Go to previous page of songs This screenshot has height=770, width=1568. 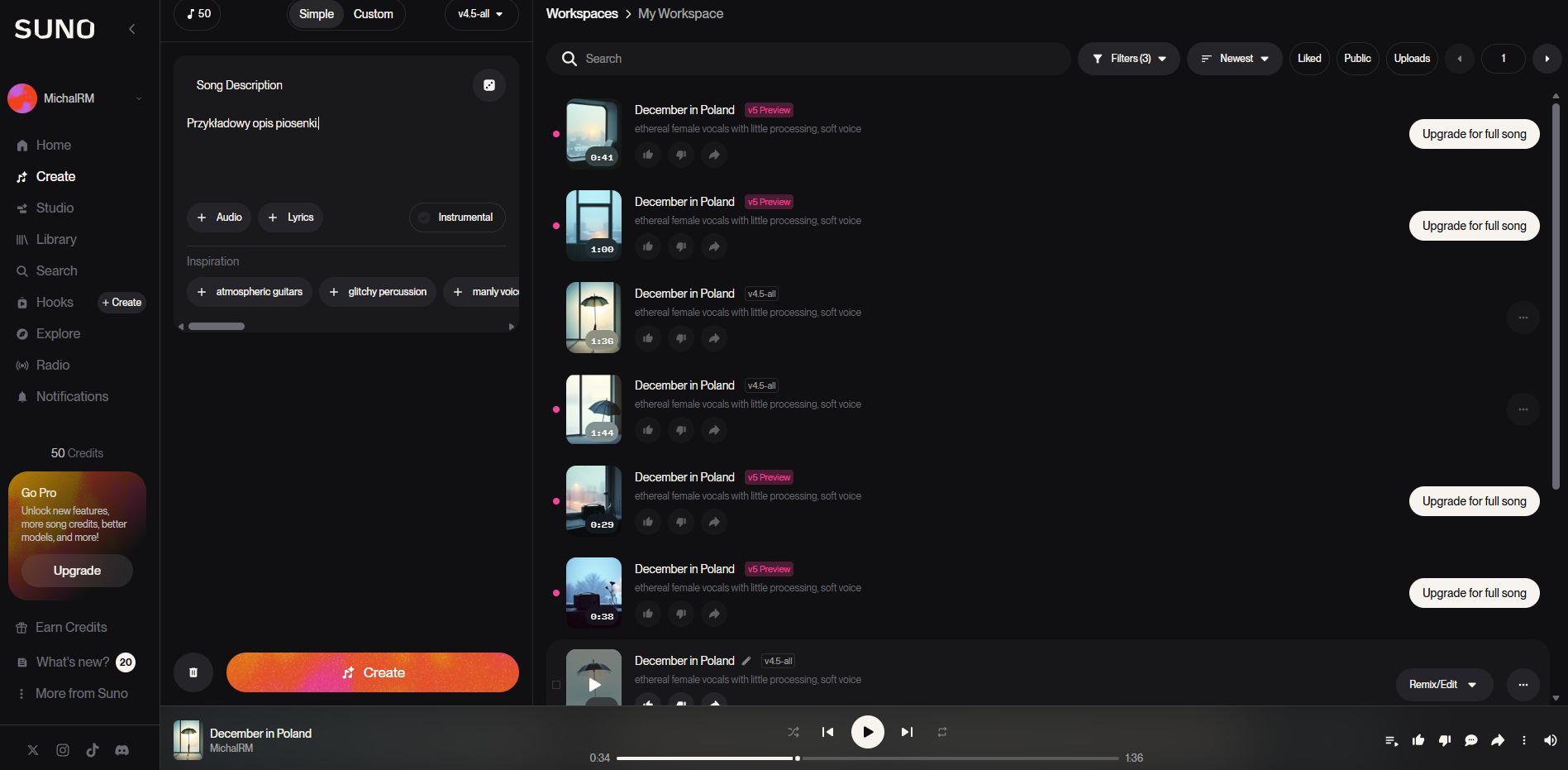(x=1460, y=59)
